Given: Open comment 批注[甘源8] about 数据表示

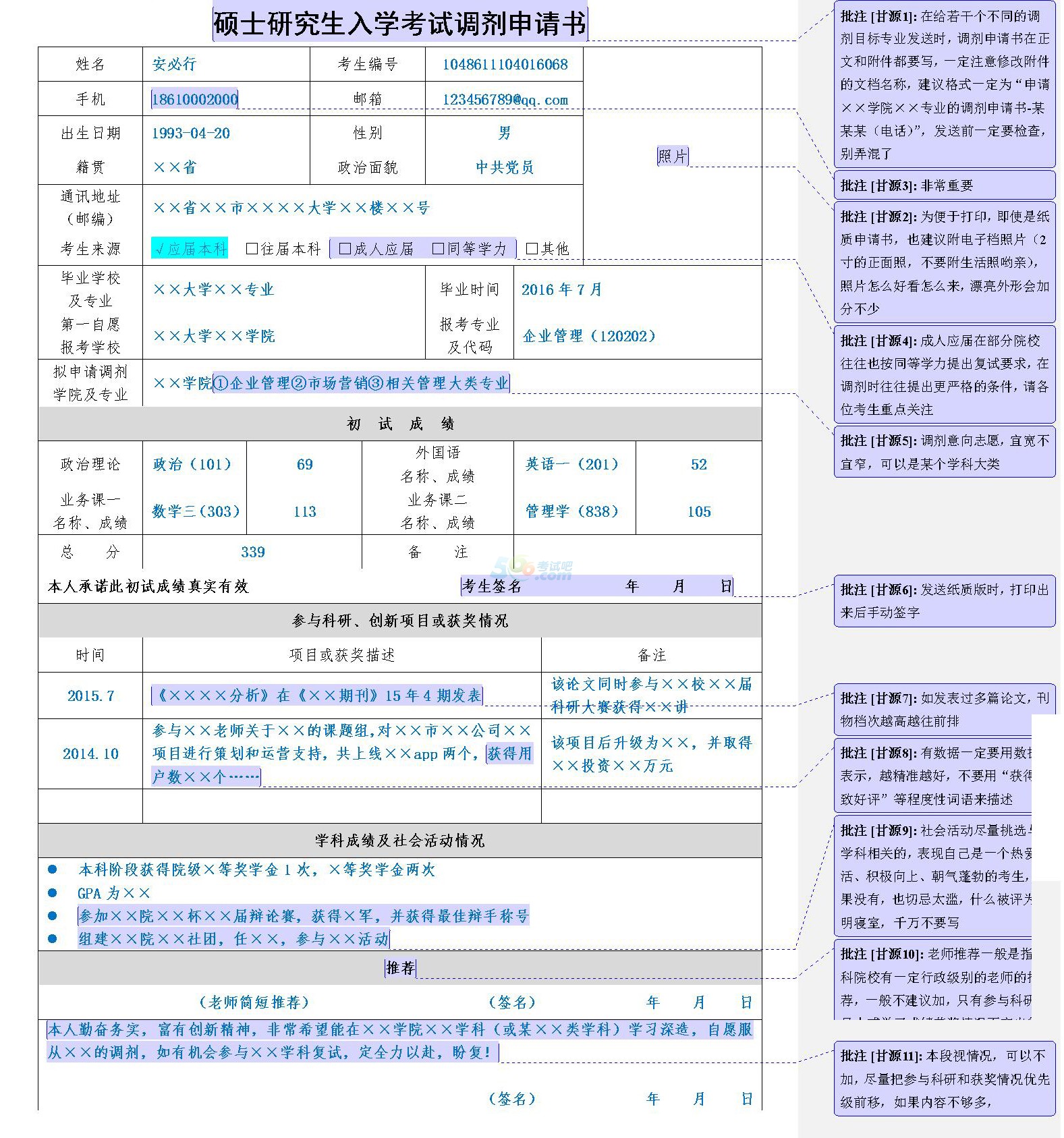Looking at the screenshot, I should (933, 776).
